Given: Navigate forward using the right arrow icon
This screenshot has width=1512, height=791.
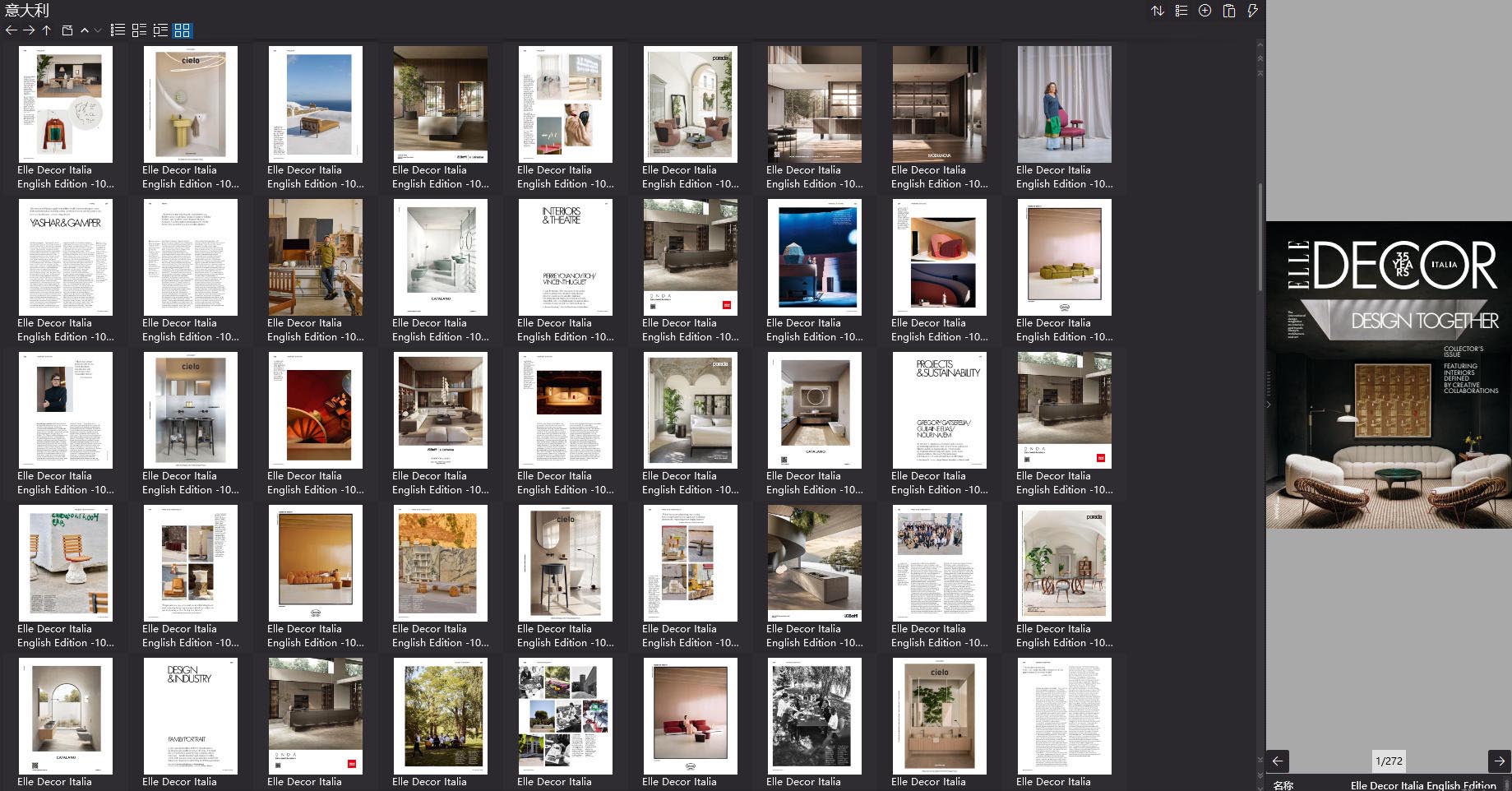Looking at the screenshot, I should [29, 30].
